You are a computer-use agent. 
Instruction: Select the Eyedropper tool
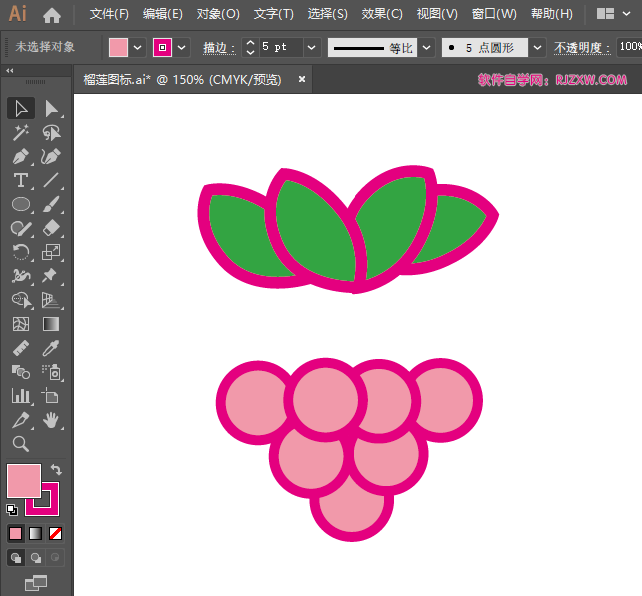(x=51, y=348)
